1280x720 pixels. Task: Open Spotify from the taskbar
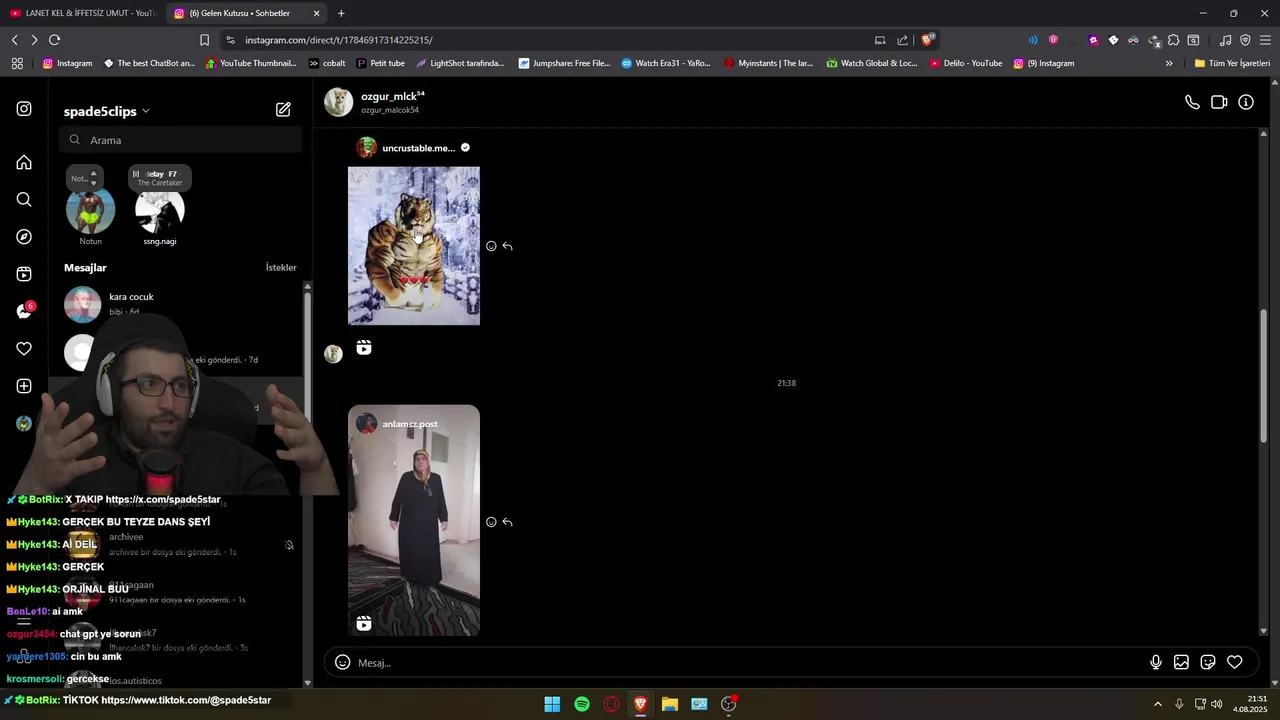(582, 704)
